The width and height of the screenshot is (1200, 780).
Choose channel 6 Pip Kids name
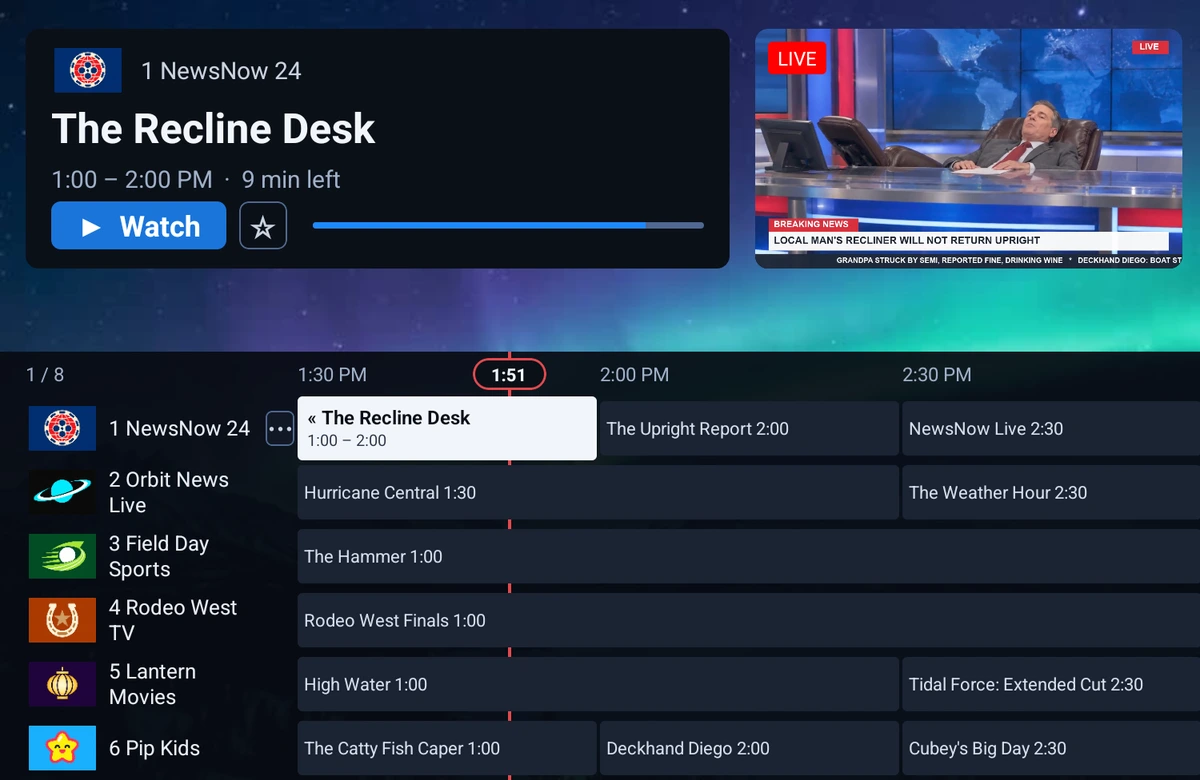pyautogui.click(x=154, y=749)
